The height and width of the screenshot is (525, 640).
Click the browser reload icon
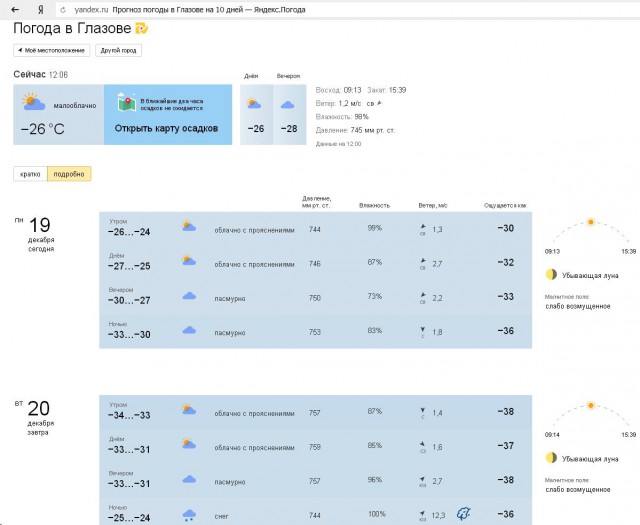click(x=62, y=8)
